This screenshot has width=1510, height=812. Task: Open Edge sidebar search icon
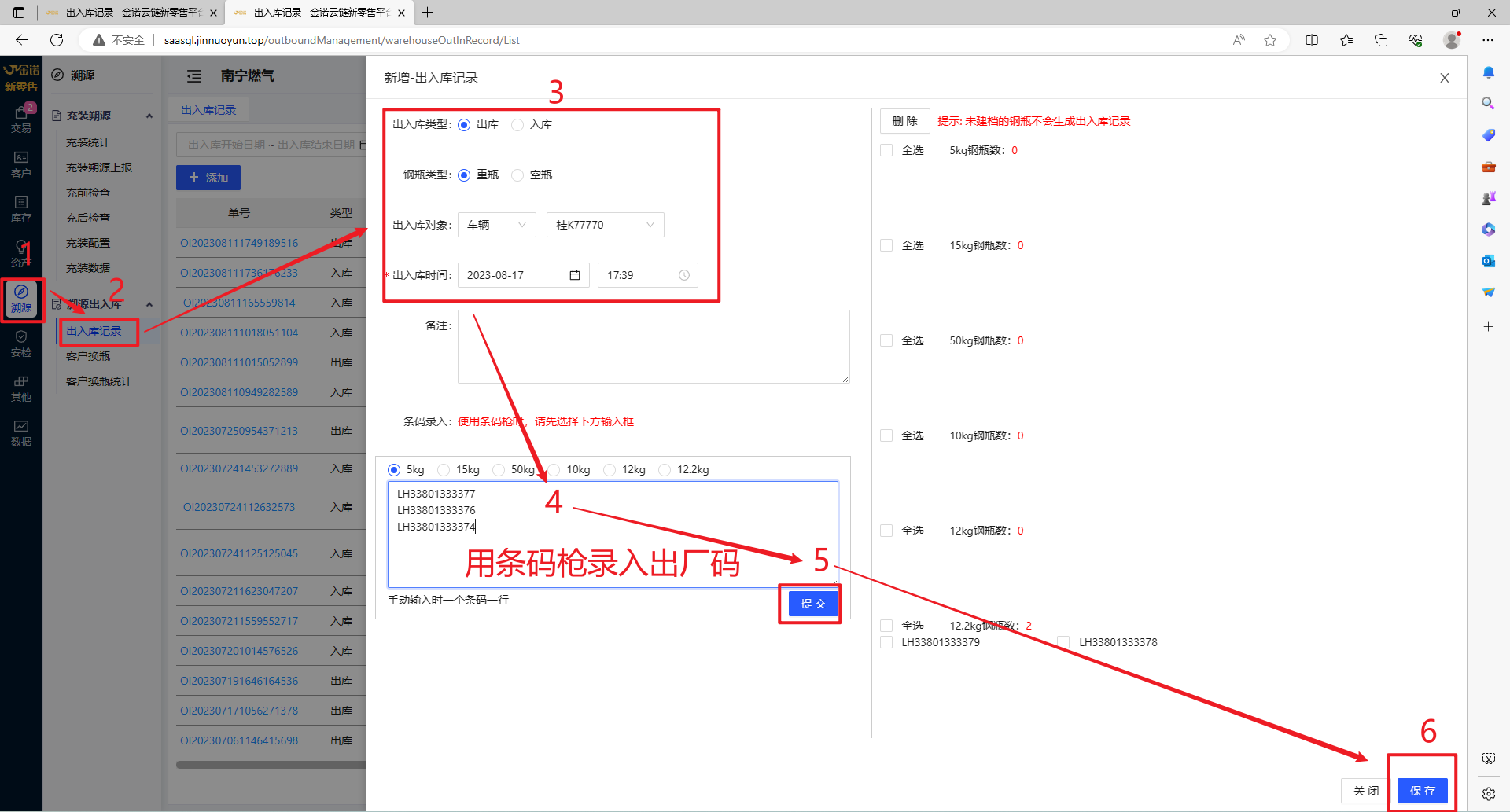(x=1489, y=104)
